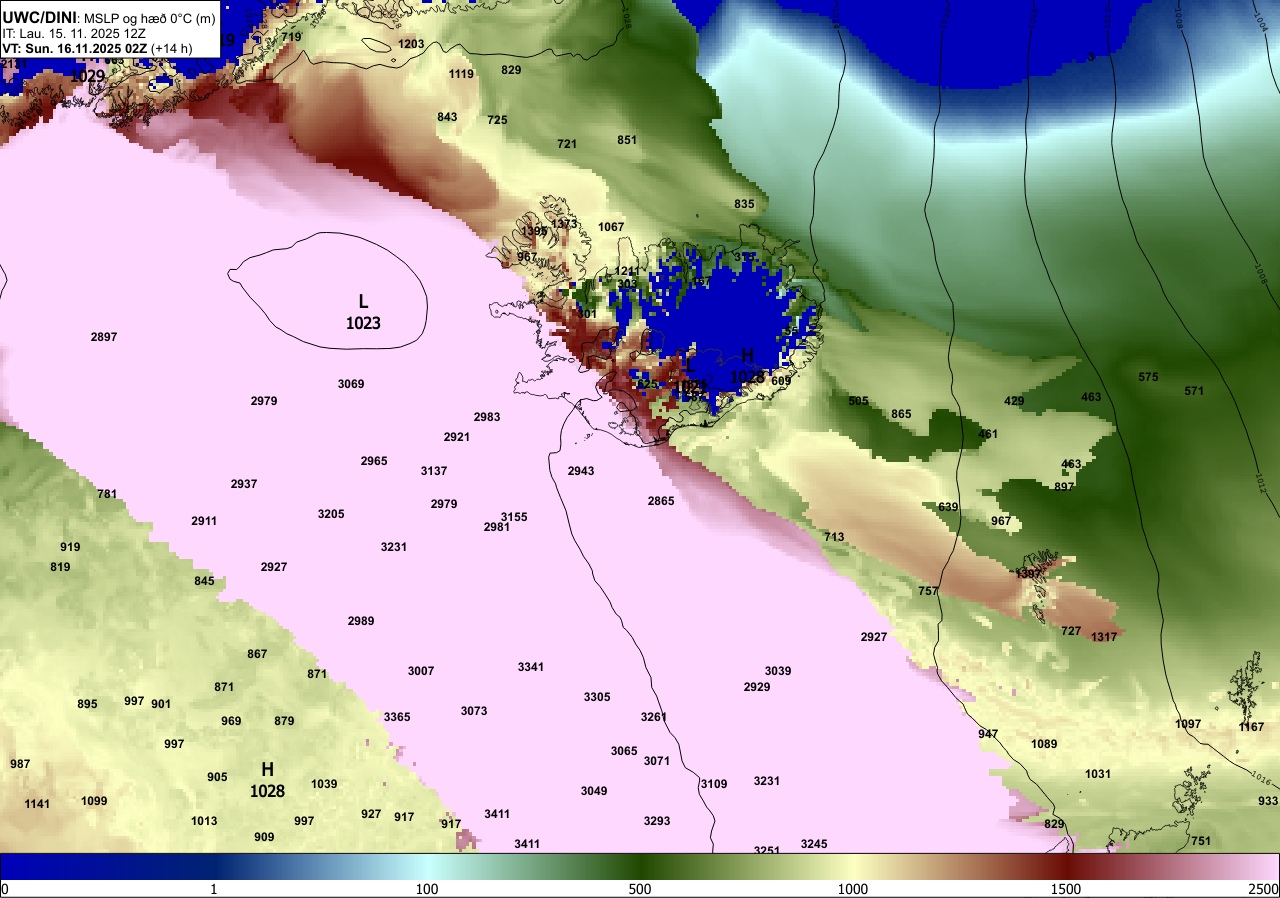The image size is (1280, 898).
Task: Select the value 3049
Action: pyautogui.click(x=594, y=791)
